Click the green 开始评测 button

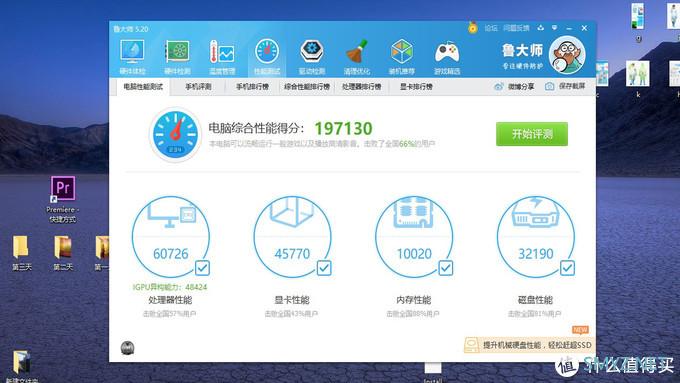pos(532,134)
